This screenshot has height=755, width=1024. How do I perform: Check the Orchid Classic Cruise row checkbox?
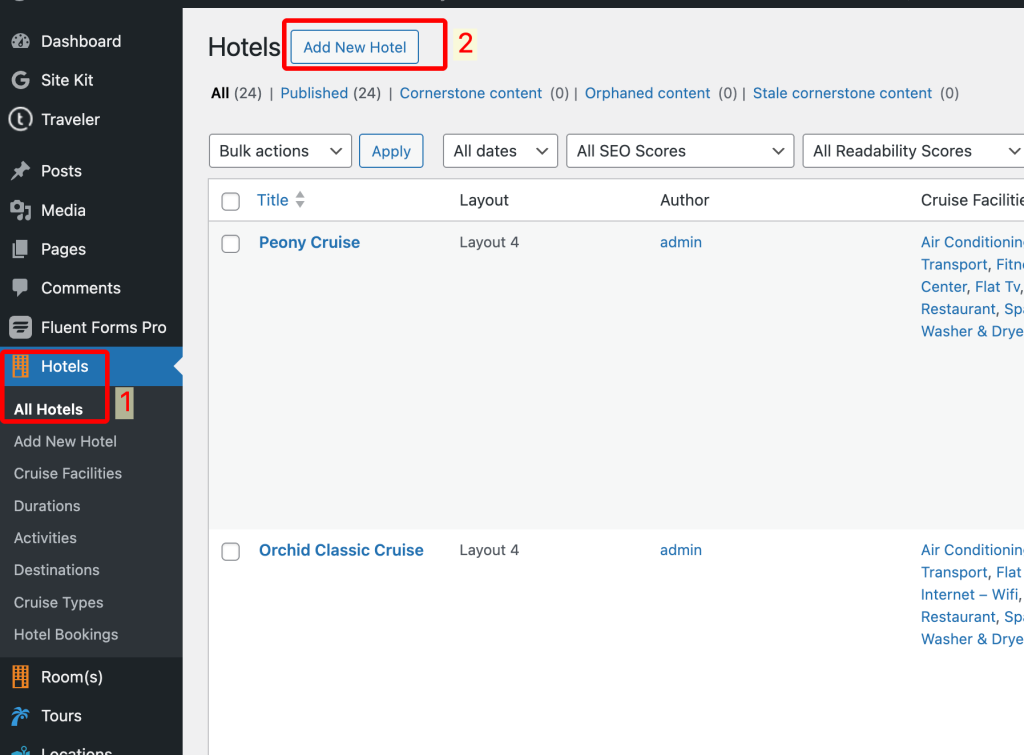tap(231, 551)
